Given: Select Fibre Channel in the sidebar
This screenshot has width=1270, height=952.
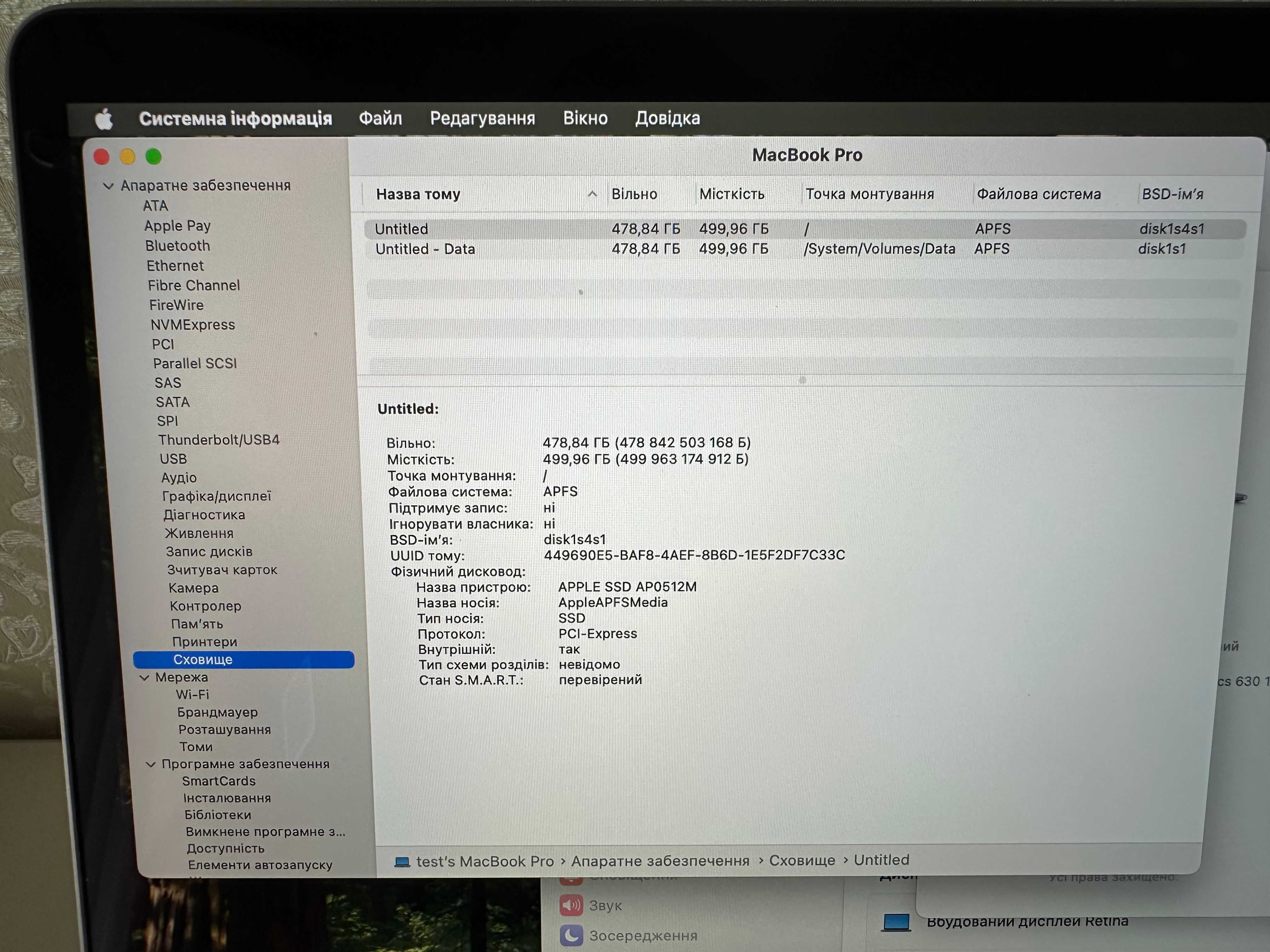Looking at the screenshot, I should coord(194,285).
